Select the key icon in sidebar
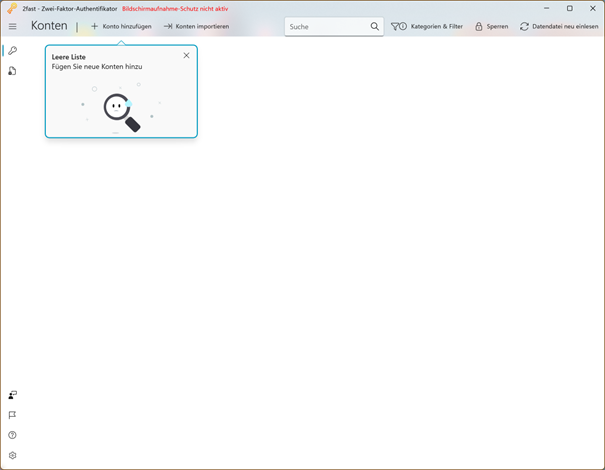Image resolution: width=605 pixels, height=470 pixels. (x=12, y=51)
